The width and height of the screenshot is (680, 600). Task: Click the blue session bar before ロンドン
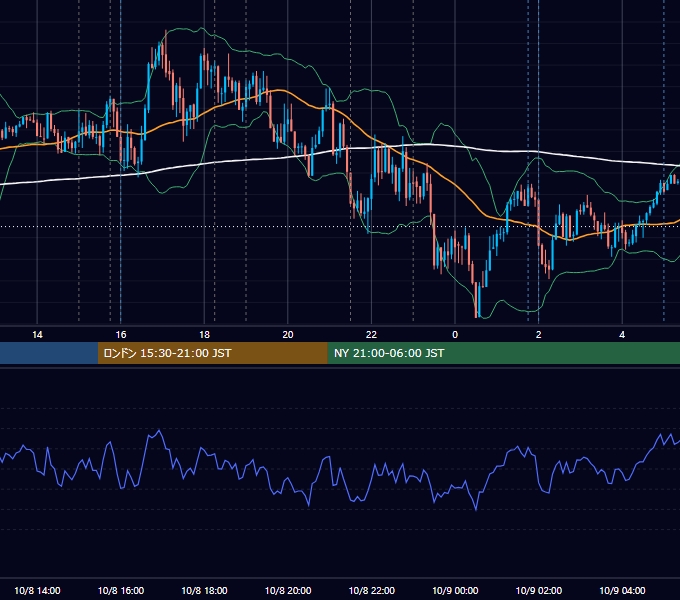pyautogui.click(x=49, y=353)
